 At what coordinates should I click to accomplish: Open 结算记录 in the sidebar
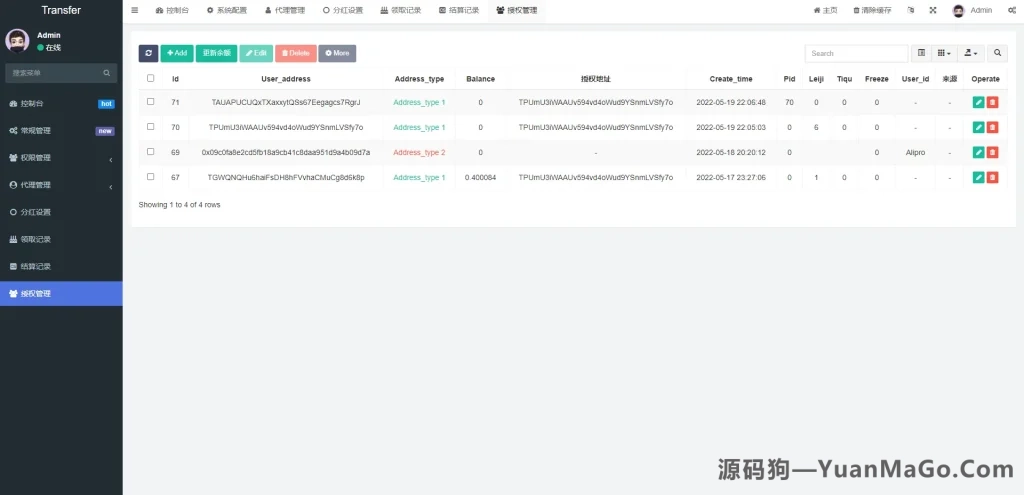[61, 266]
